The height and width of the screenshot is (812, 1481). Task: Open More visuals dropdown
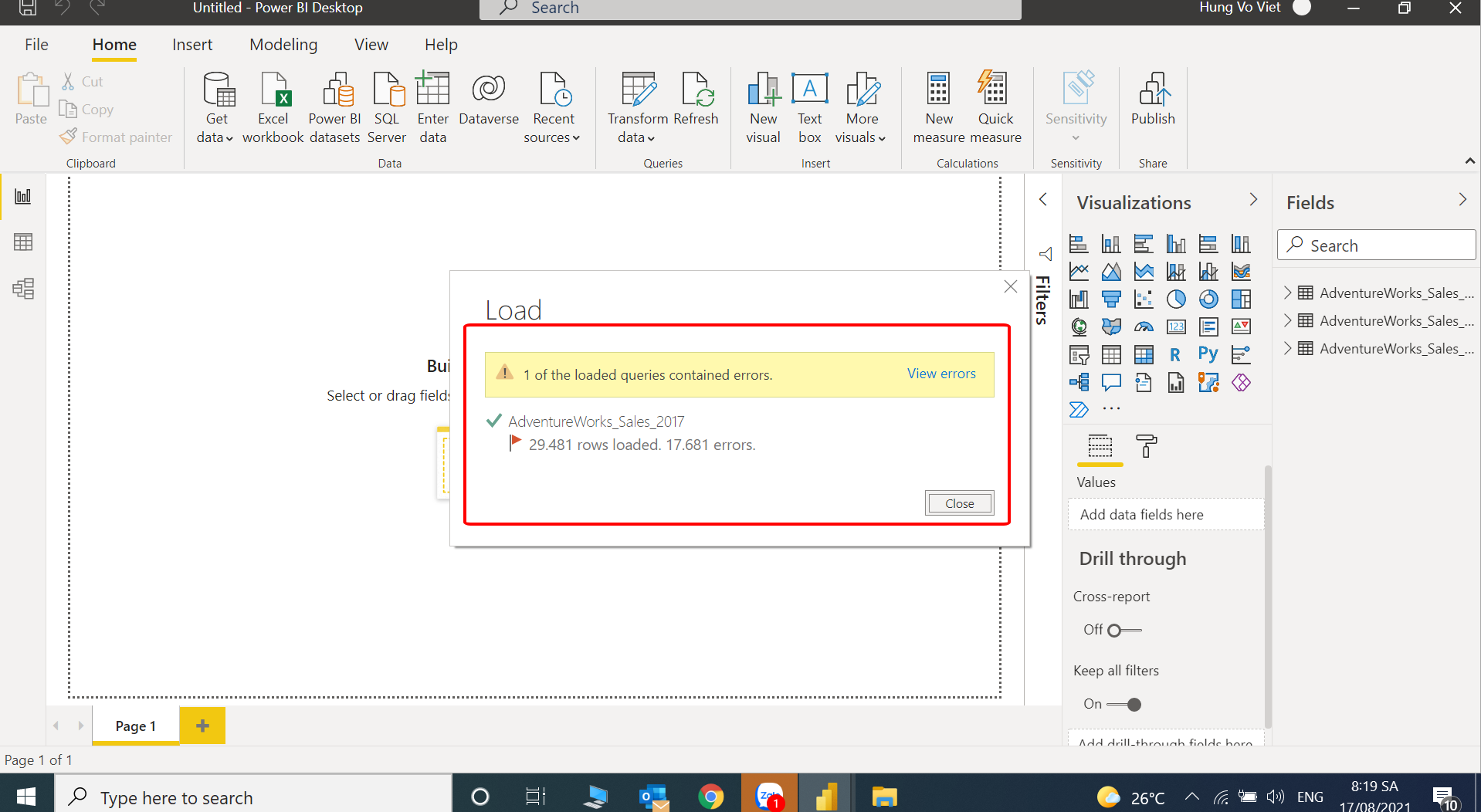tap(861, 108)
